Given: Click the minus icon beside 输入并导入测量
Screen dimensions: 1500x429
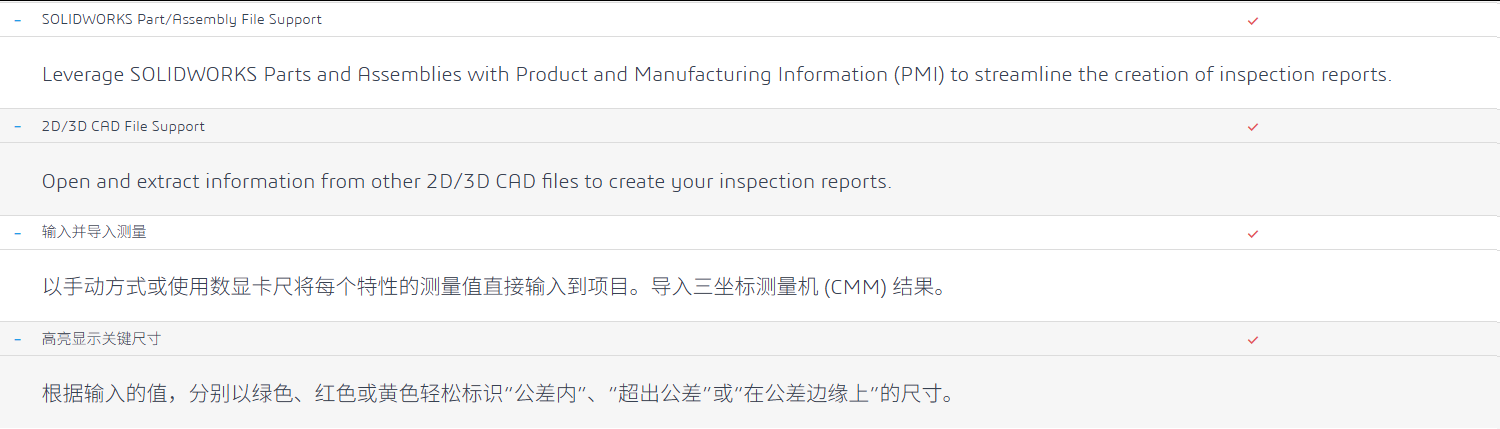Looking at the screenshot, I should click(x=18, y=233).
